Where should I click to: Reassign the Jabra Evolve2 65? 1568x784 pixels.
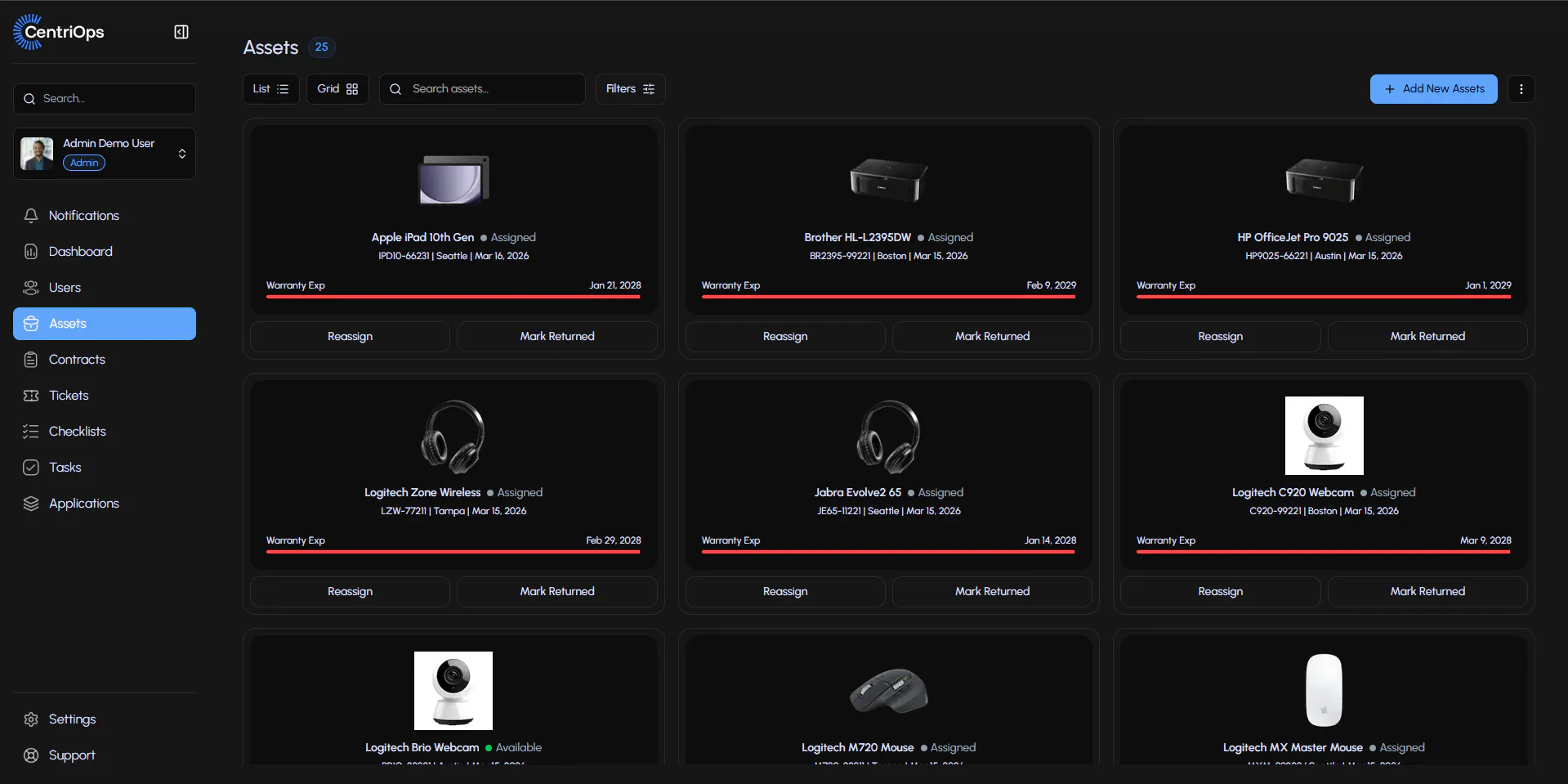(x=785, y=592)
